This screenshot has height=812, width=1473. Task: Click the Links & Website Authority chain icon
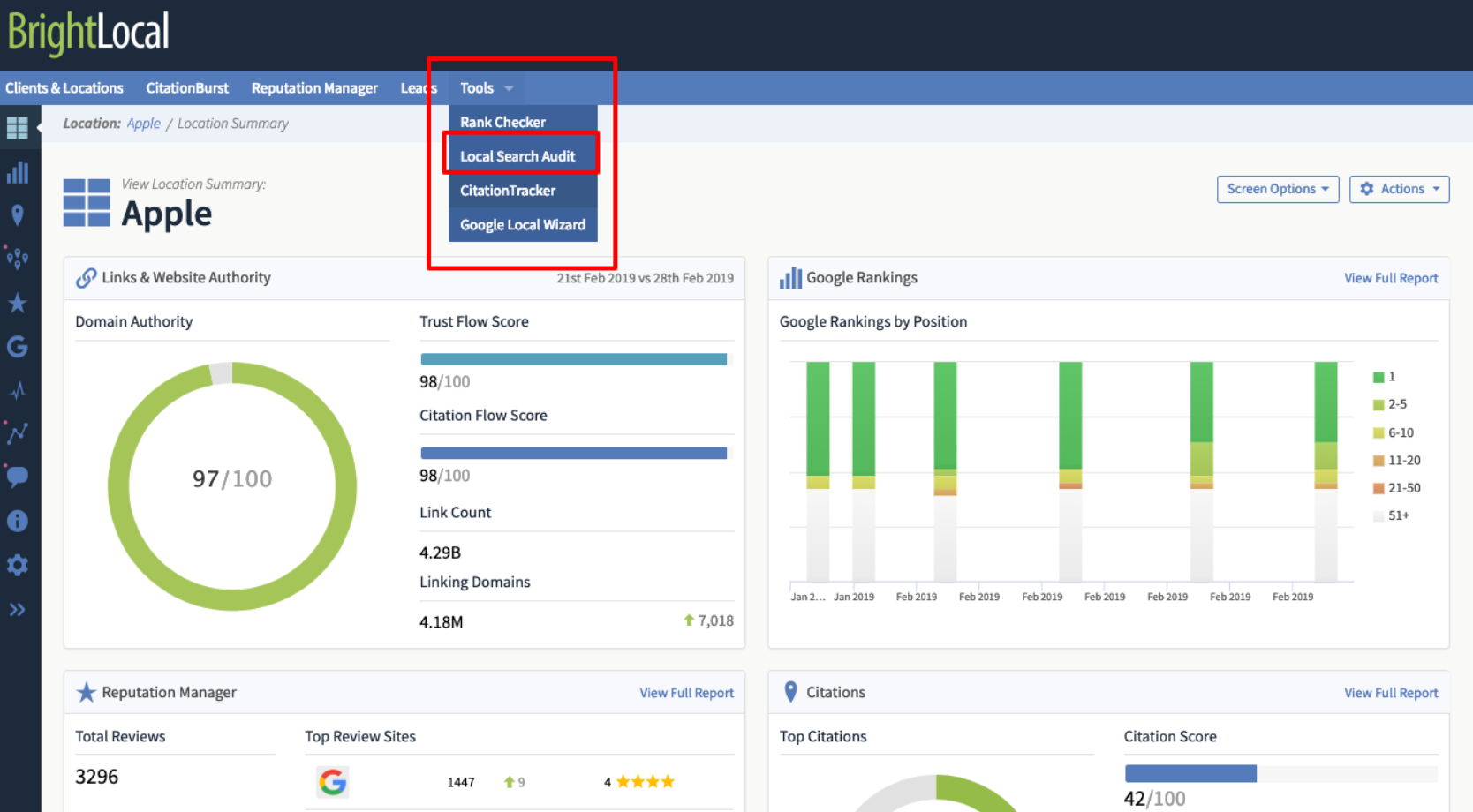coord(86,278)
